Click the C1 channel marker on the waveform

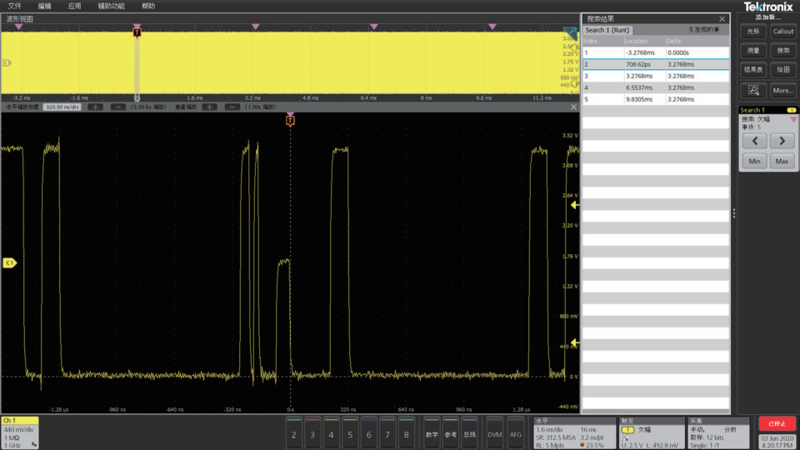(8, 263)
